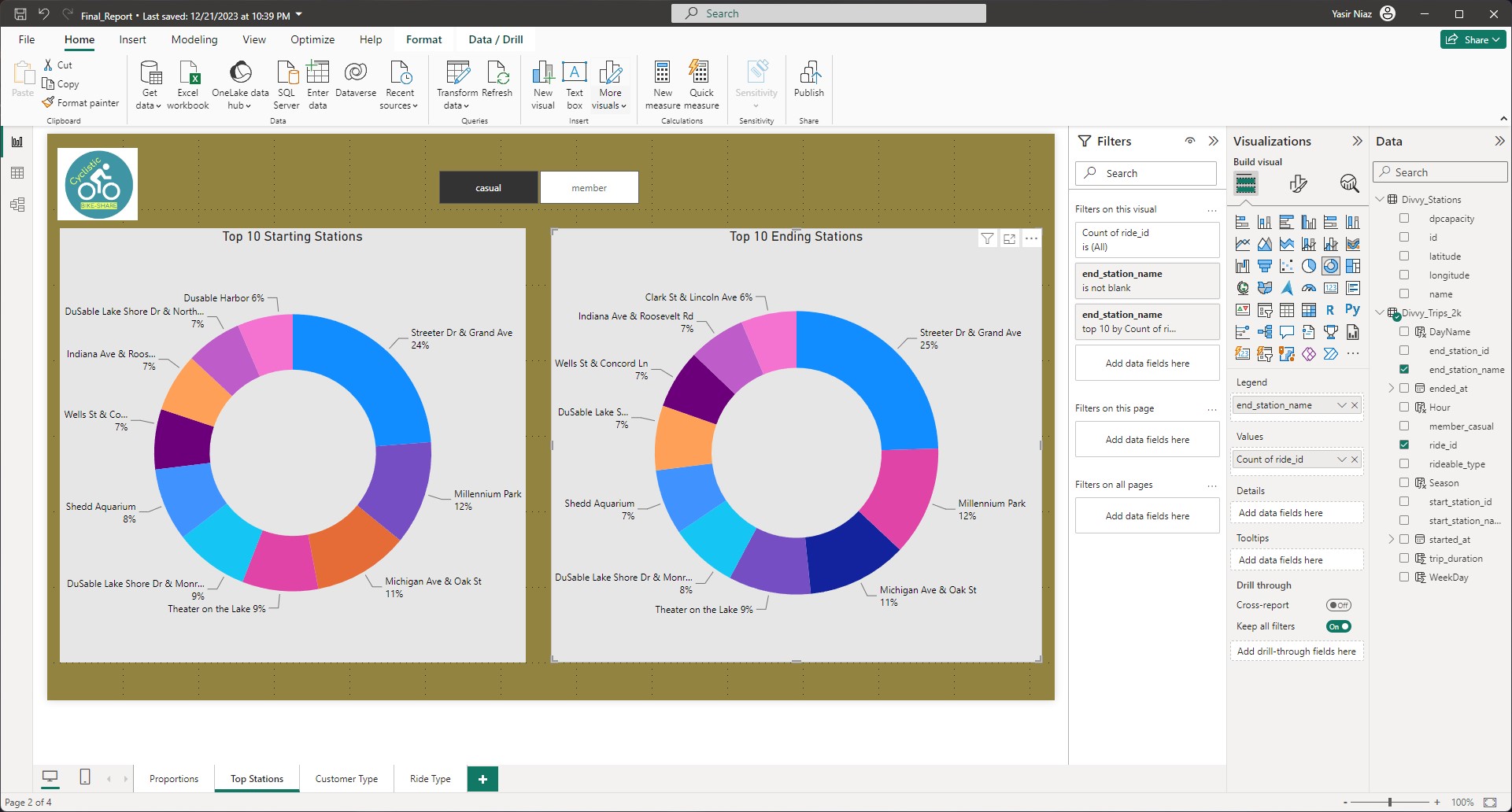The image size is (1512, 812).
Task: Activate Focus mode on Ending Stations visual
Action: pos(1009,238)
